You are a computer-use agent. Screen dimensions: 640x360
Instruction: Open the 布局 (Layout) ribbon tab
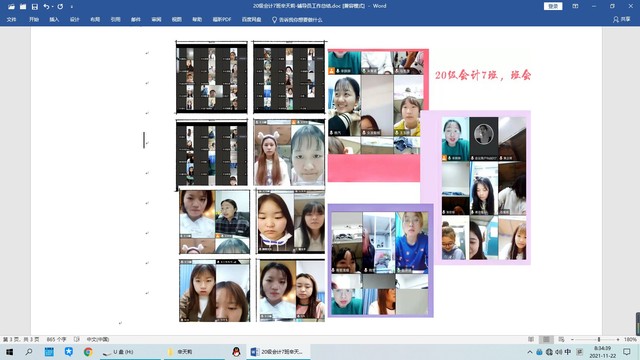click(95, 20)
